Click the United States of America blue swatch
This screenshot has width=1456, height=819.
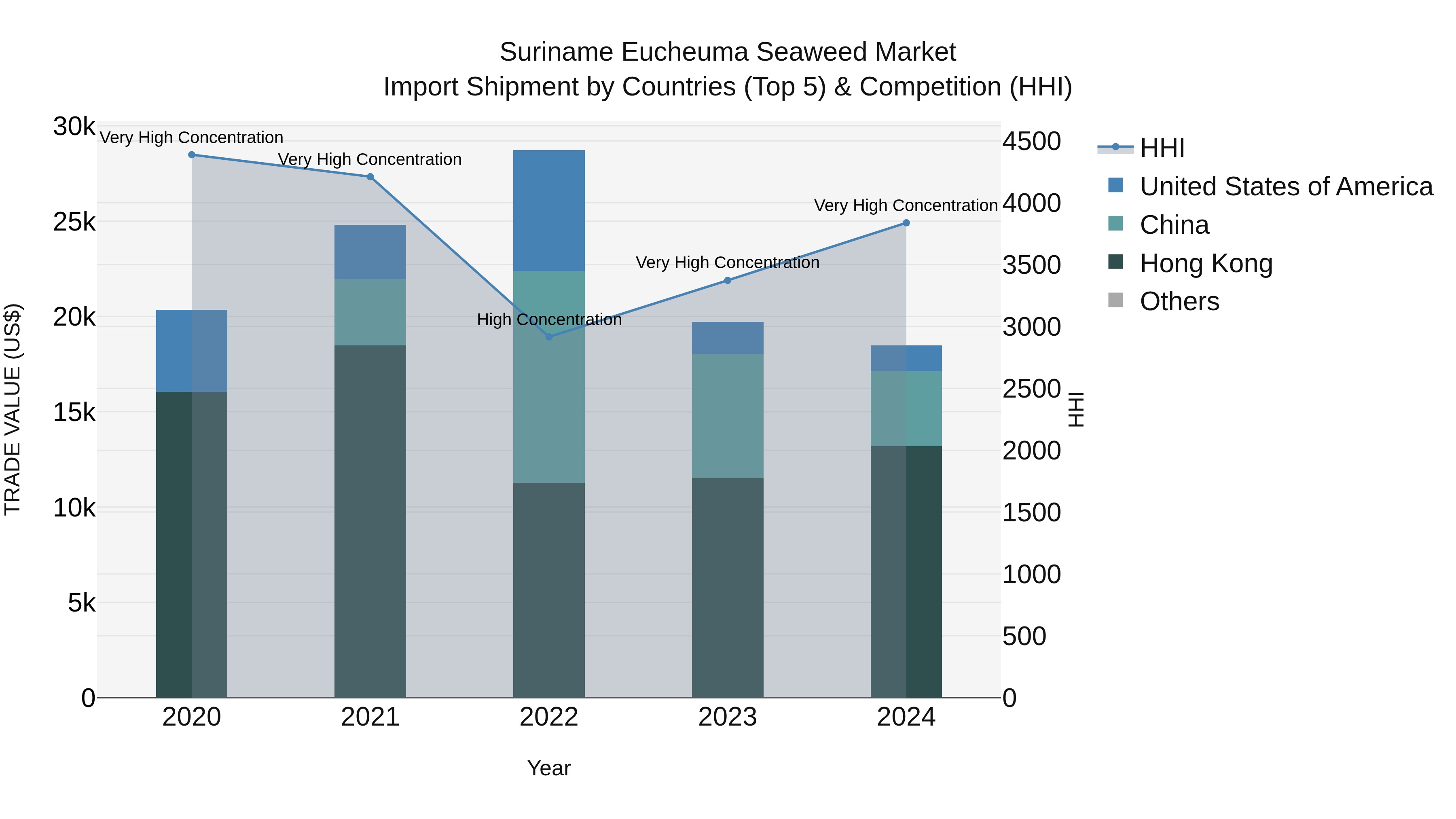click(1116, 185)
